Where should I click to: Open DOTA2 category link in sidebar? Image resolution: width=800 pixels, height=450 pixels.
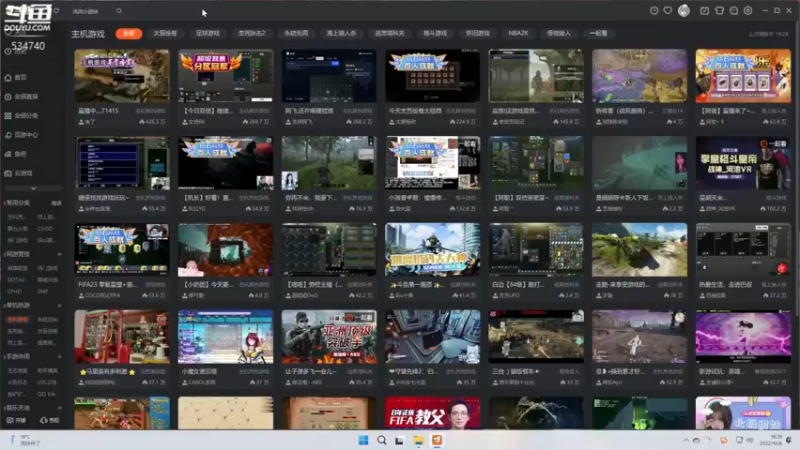pos(16,280)
